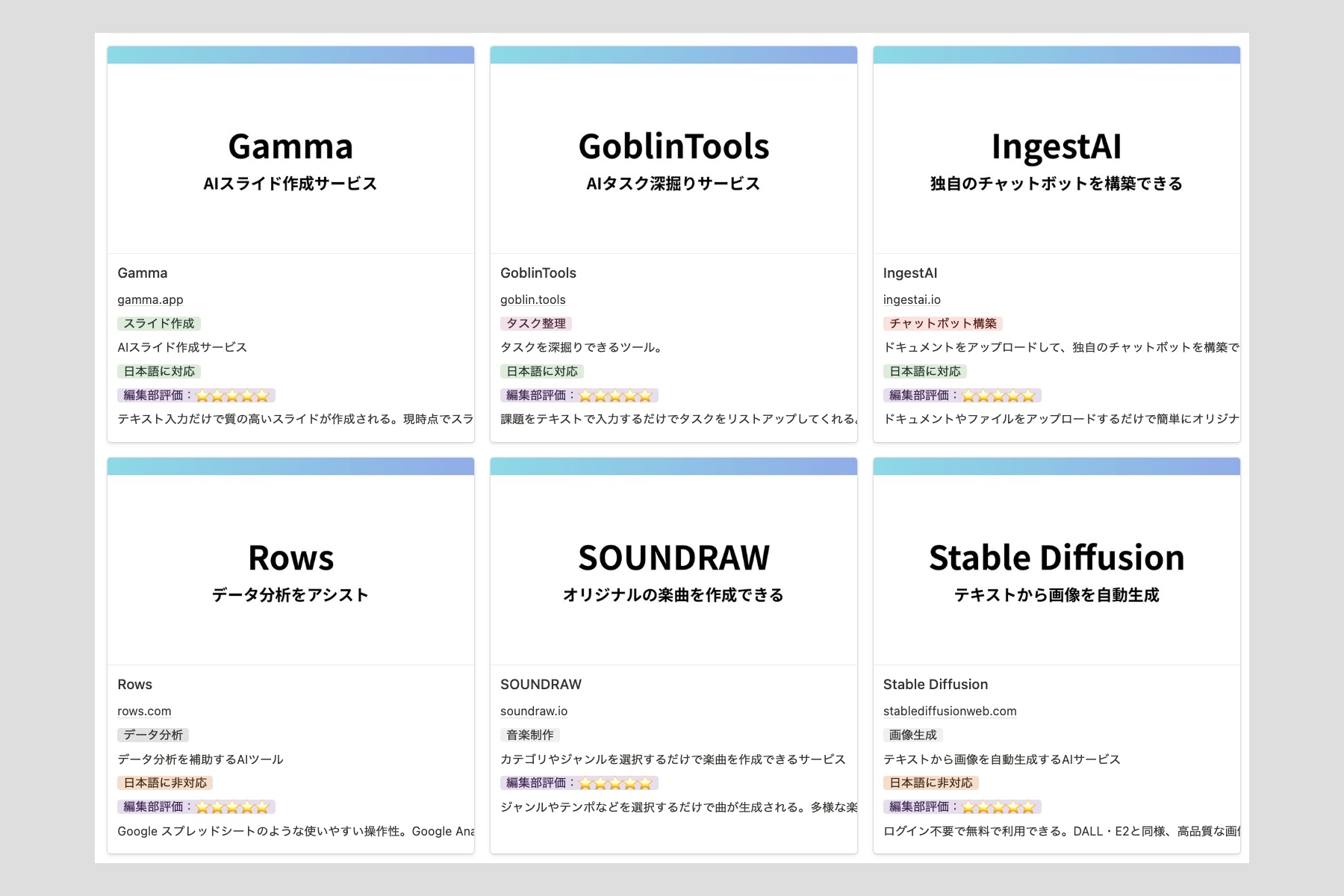
Task: Click Rows' 編集部評価 star rating
Action: (196, 806)
